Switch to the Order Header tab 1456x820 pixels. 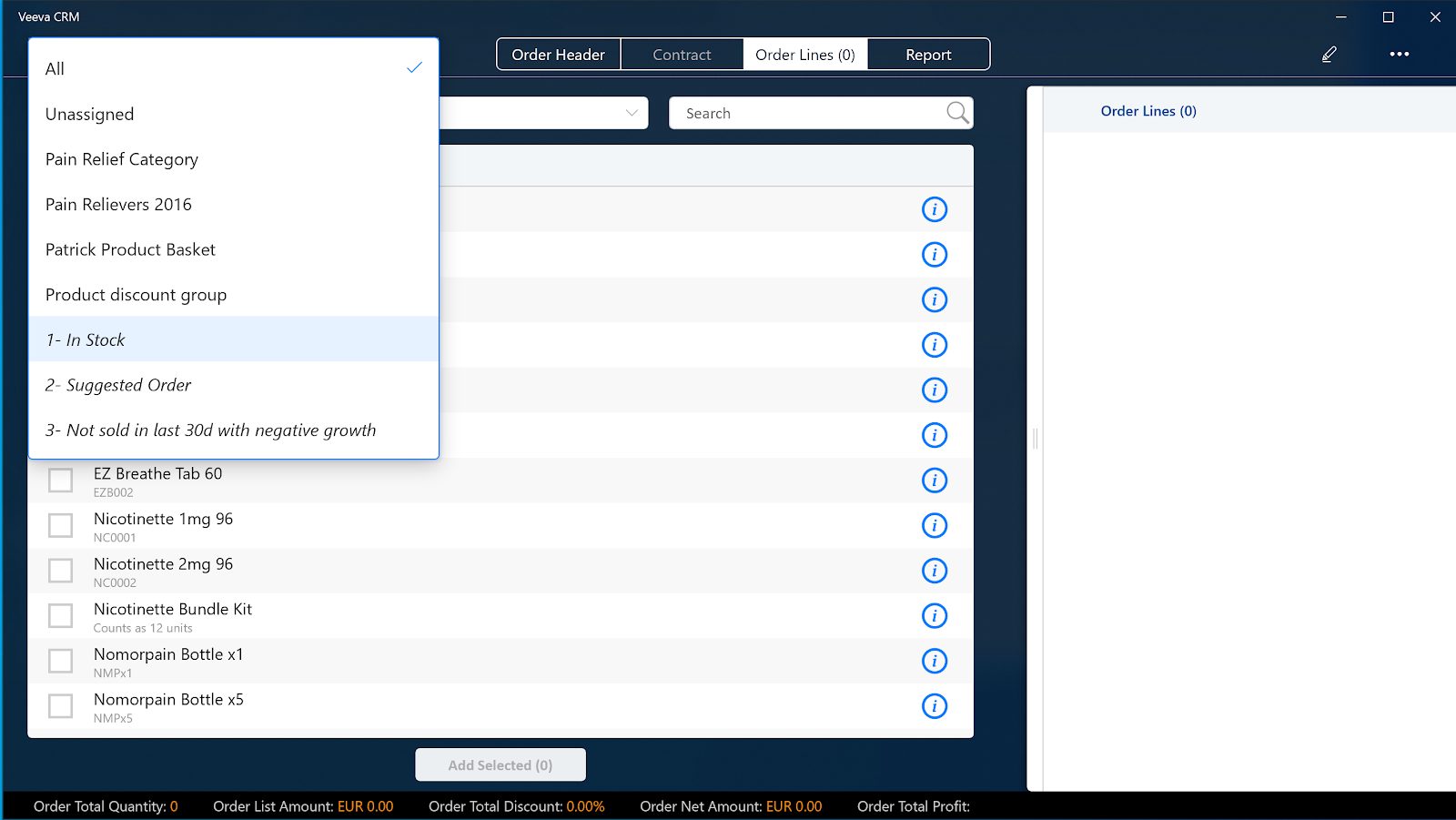pos(558,55)
